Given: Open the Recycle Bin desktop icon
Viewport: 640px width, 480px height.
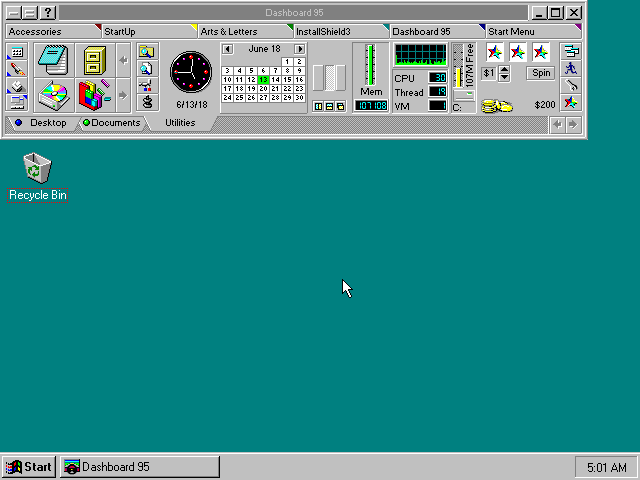Looking at the screenshot, I should pyautogui.click(x=37, y=177).
